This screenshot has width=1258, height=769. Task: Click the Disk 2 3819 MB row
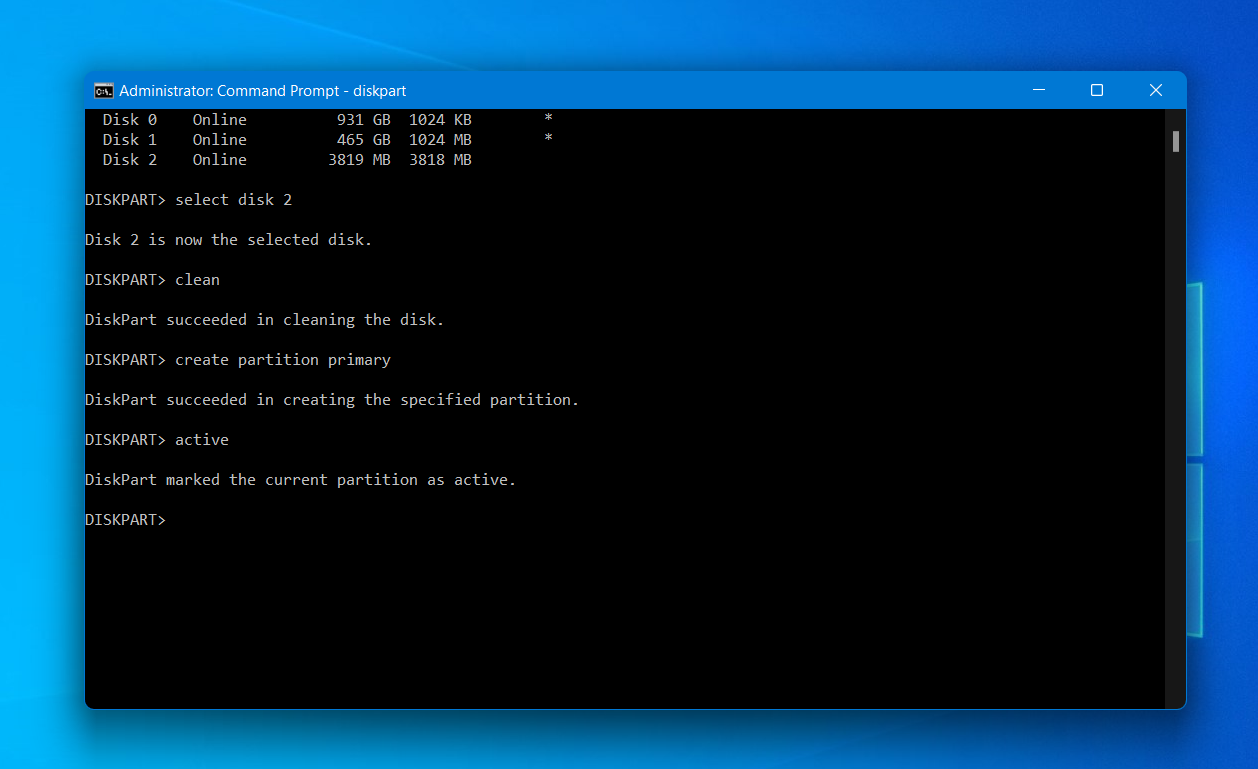coord(287,160)
